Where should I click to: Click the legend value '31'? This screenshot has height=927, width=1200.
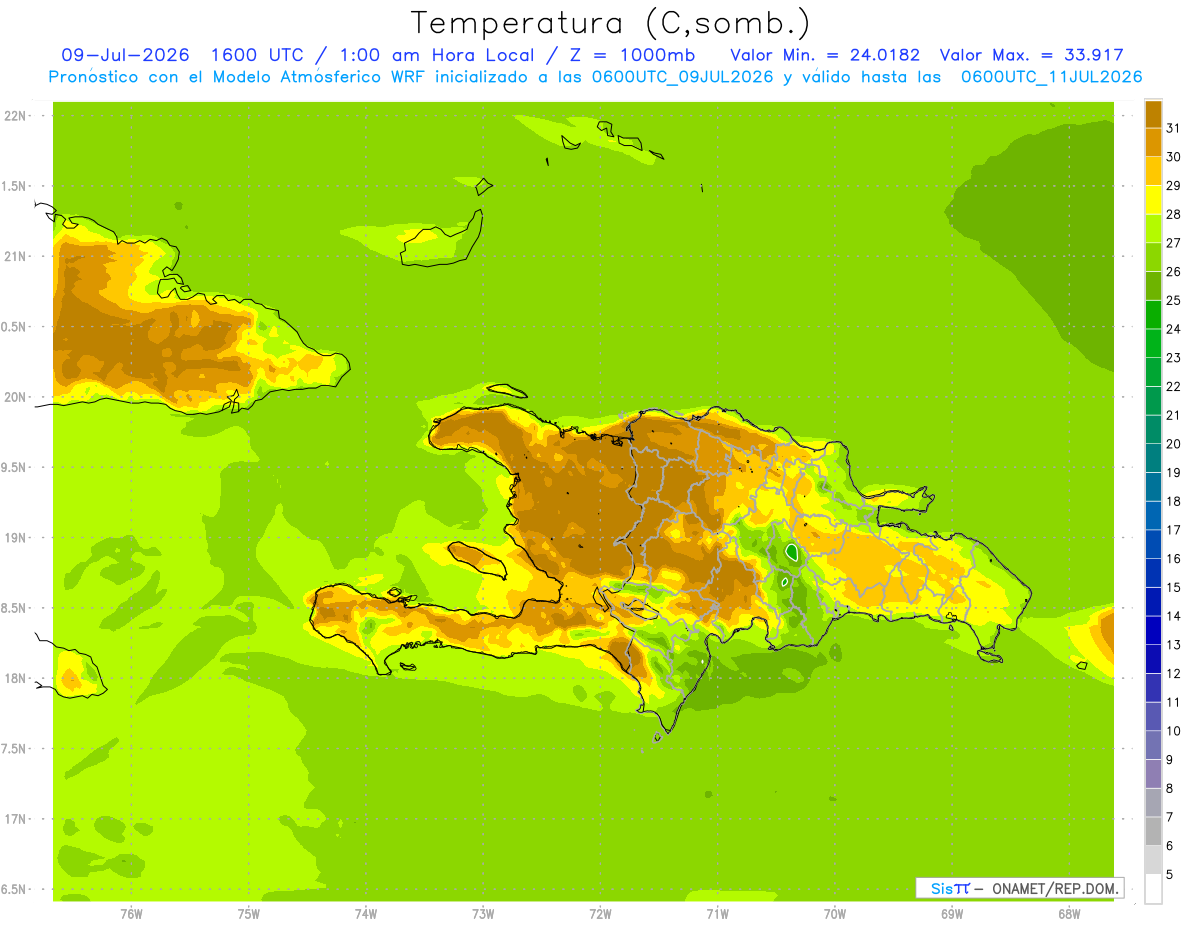(x=1173, y=128)
